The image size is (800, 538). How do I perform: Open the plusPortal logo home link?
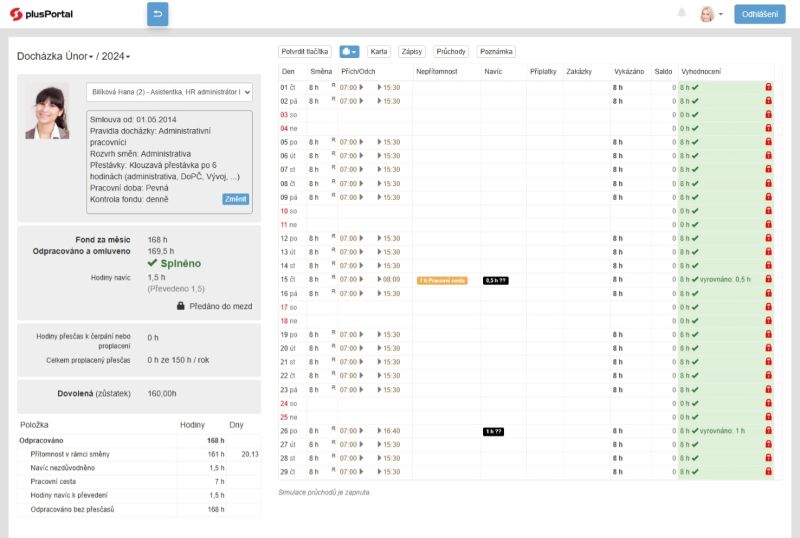tap(41, 14)
